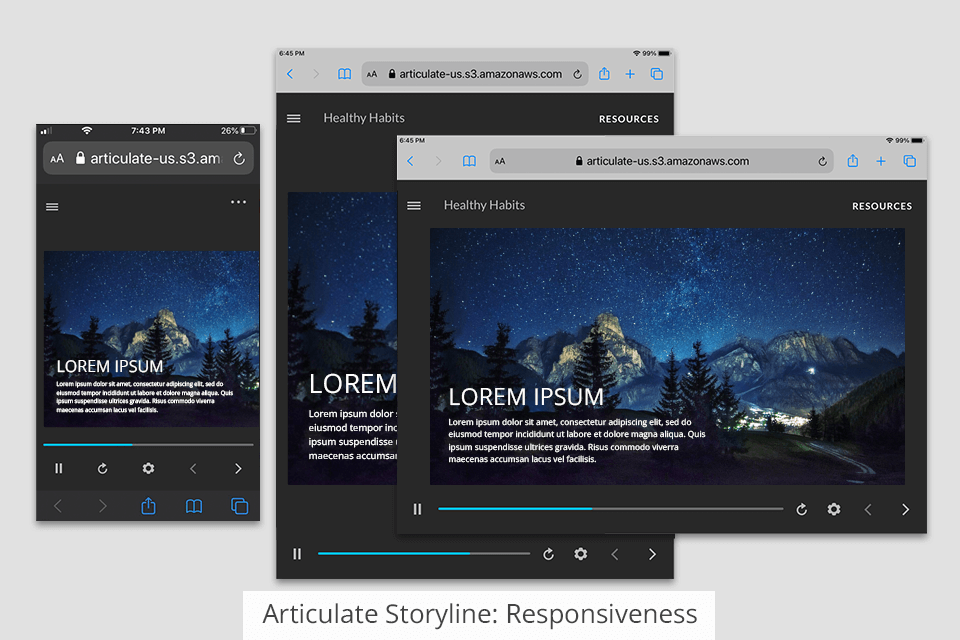This screenshot has width=960, height=640.
Task: Reload page in landscape tablet address bar
Action: point(822,161)
